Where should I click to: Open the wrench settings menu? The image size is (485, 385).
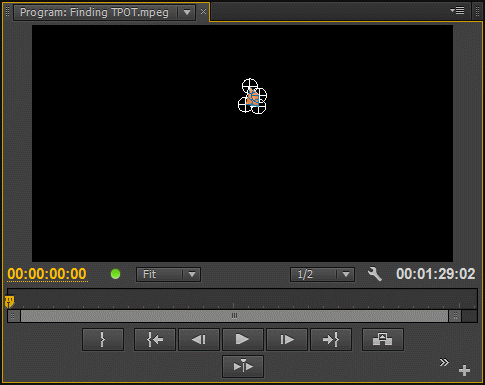[x=375, y=274]
